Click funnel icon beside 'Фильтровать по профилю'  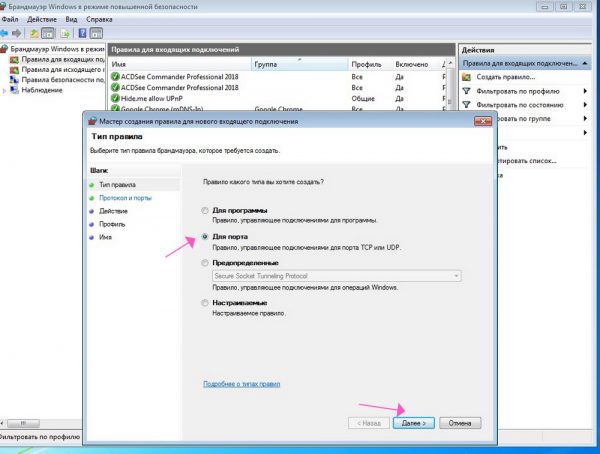point(466,91)
